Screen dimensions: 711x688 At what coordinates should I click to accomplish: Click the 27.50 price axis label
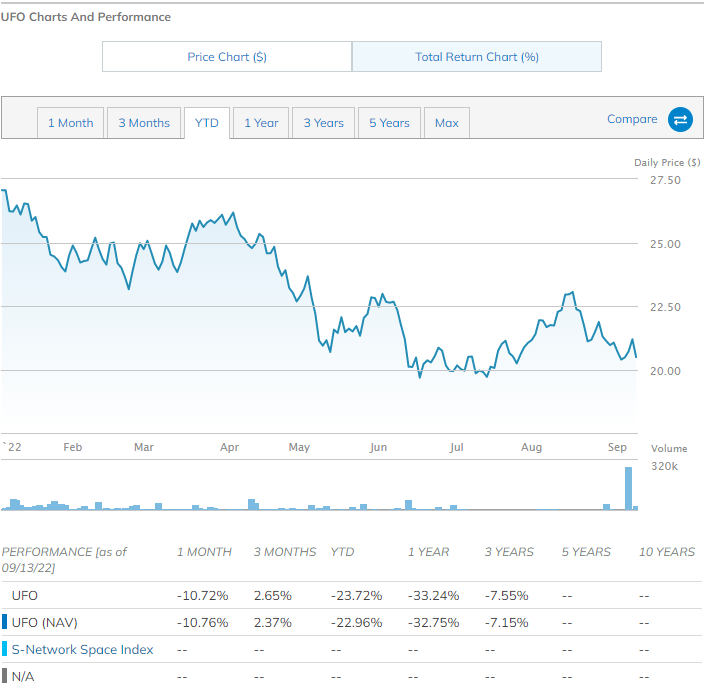(x=665, y=180)
